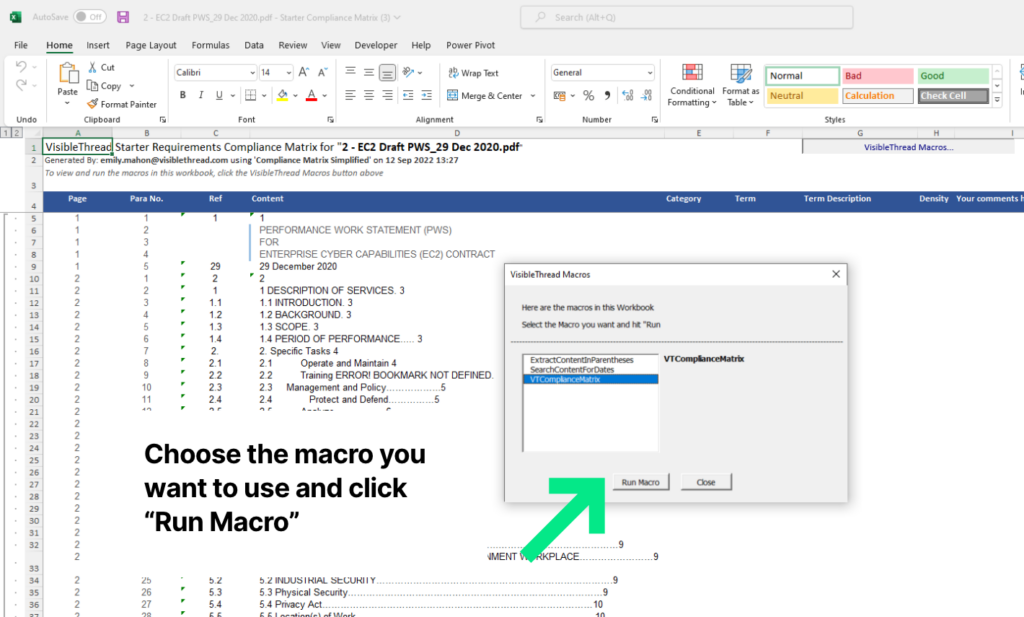Click the Borders icon

(250, 95)
